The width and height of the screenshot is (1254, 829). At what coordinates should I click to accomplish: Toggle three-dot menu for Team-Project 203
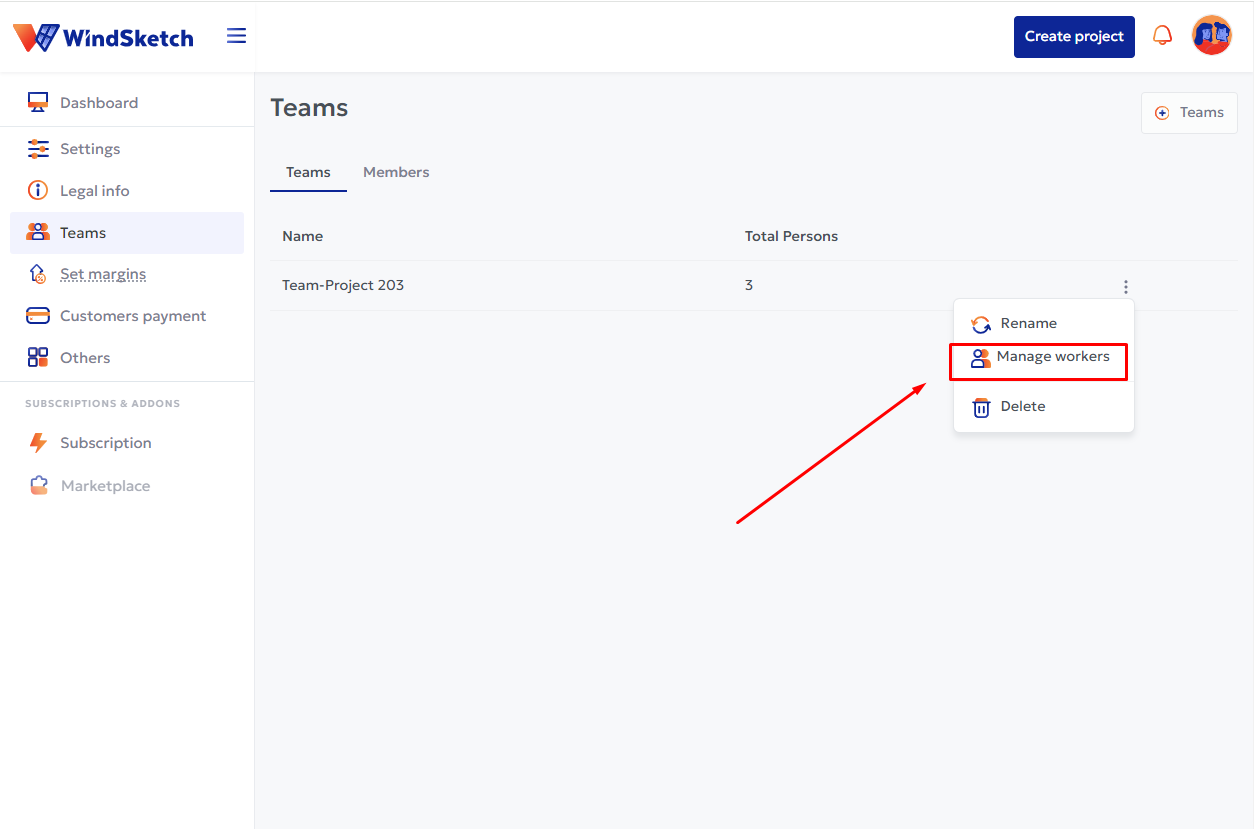click(x=1126, y=287)
